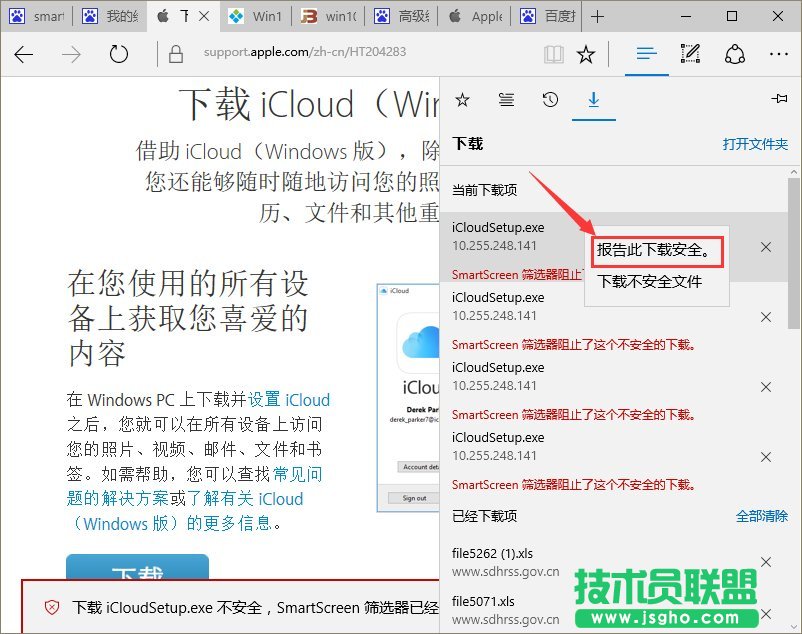Click the third iCloudSetup.exe file name
Viewport: 802px width, 634px height.
pos(498,368)
